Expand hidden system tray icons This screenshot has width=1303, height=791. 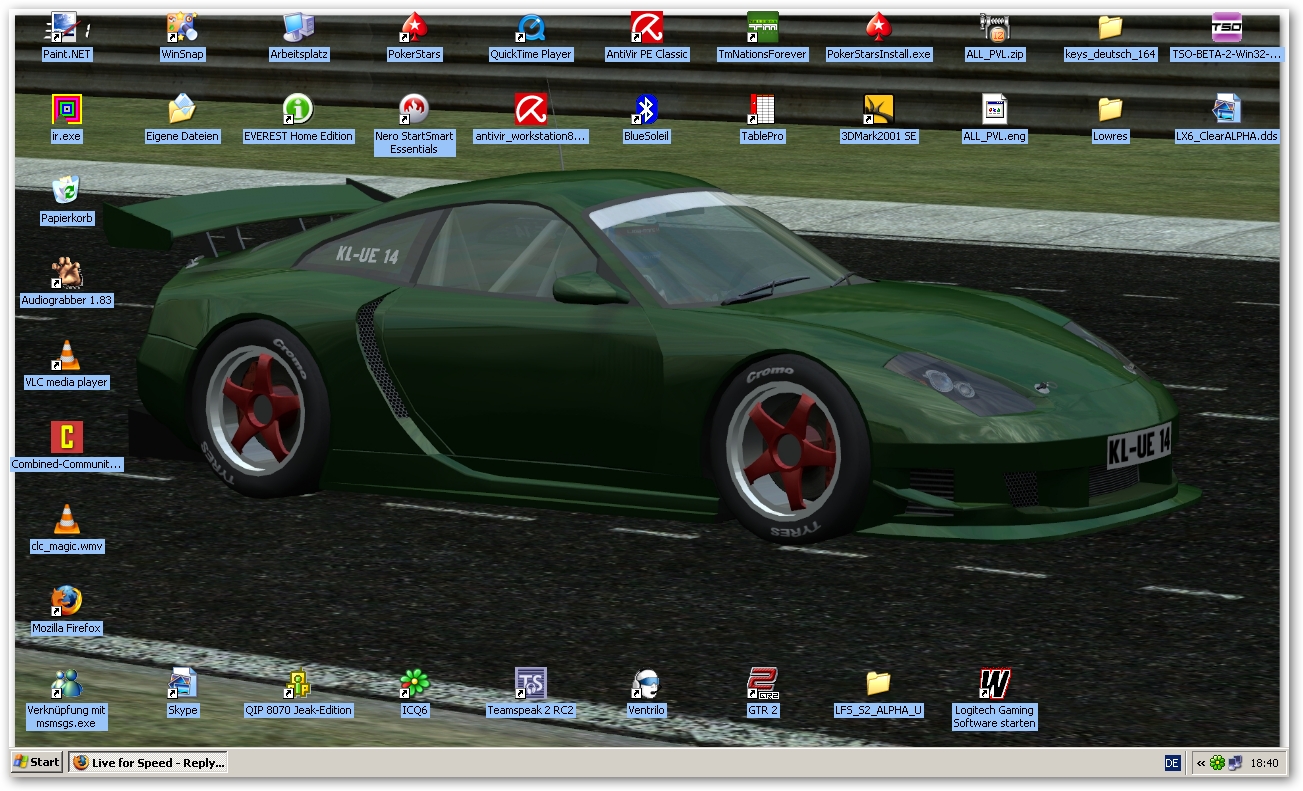(x=1201, y=763)
